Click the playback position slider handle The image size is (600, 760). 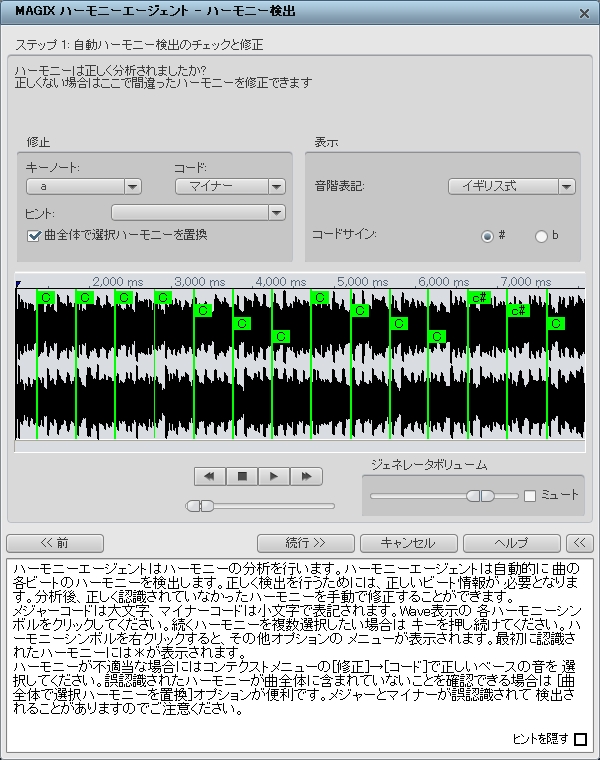[x=200, y=506]
